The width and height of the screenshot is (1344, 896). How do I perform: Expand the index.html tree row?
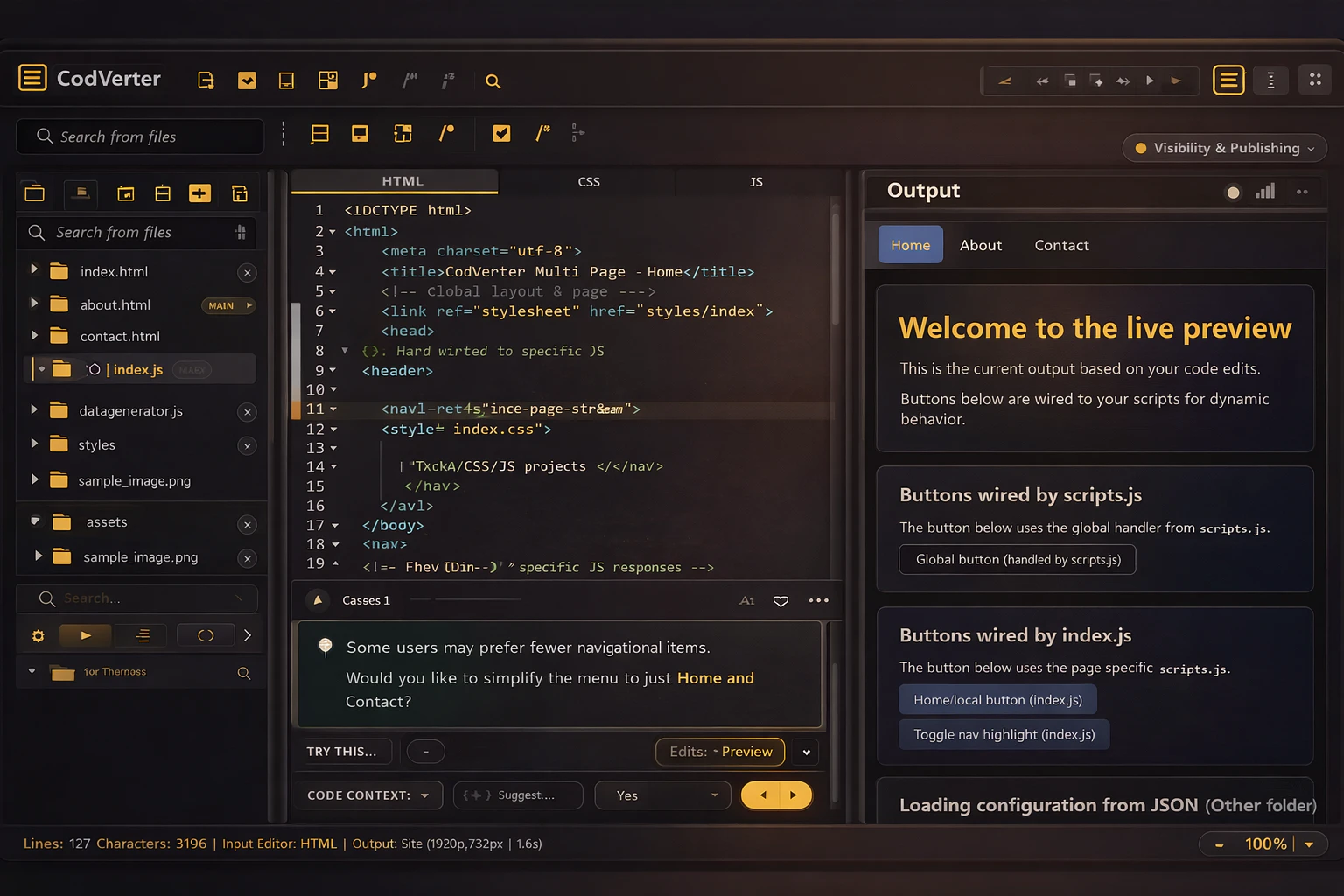(34, 269)
